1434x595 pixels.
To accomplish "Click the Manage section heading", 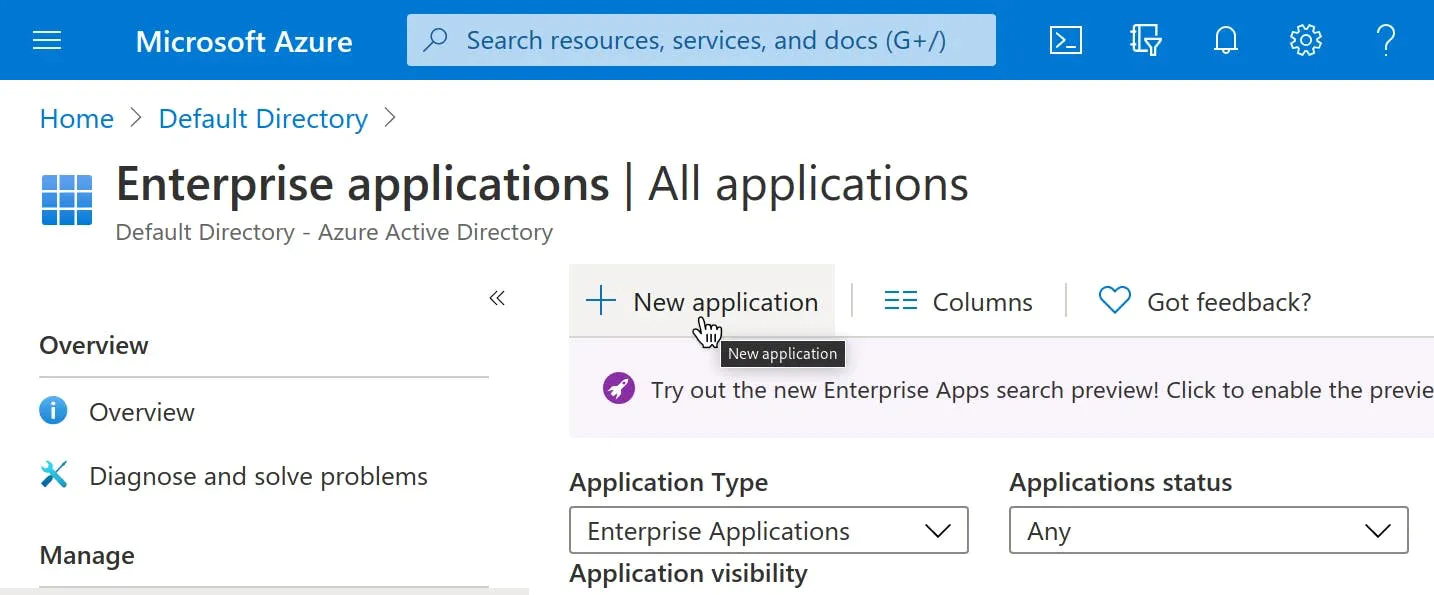I will pos(87,555).
